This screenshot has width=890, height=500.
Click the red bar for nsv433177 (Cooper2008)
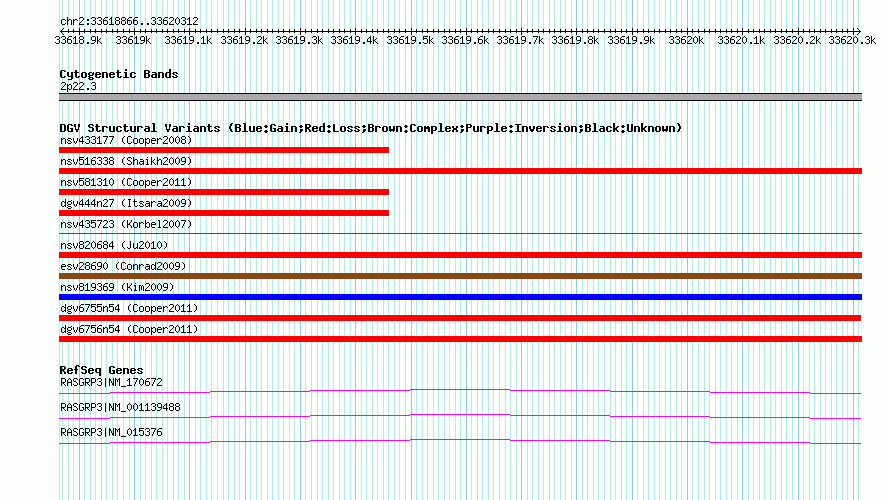tap(224, 150)
